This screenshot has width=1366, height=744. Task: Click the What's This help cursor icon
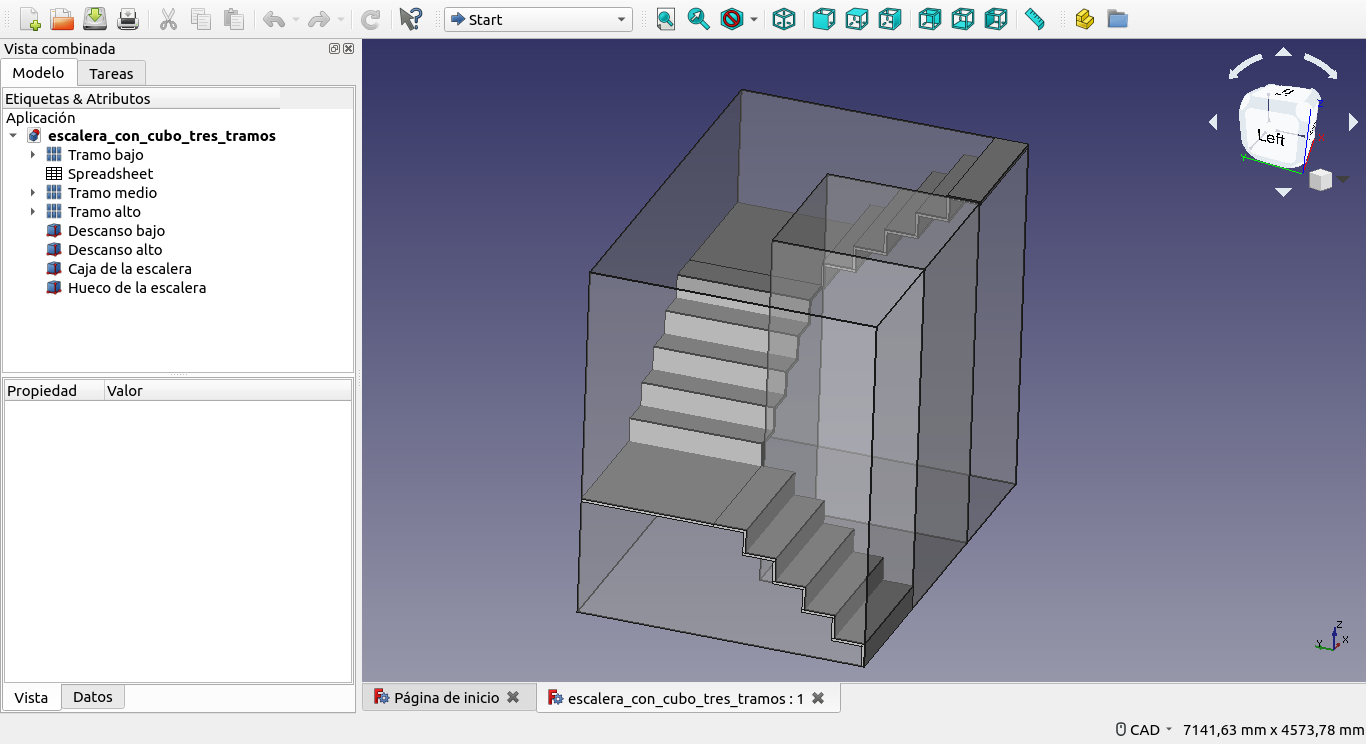point(410,19)
